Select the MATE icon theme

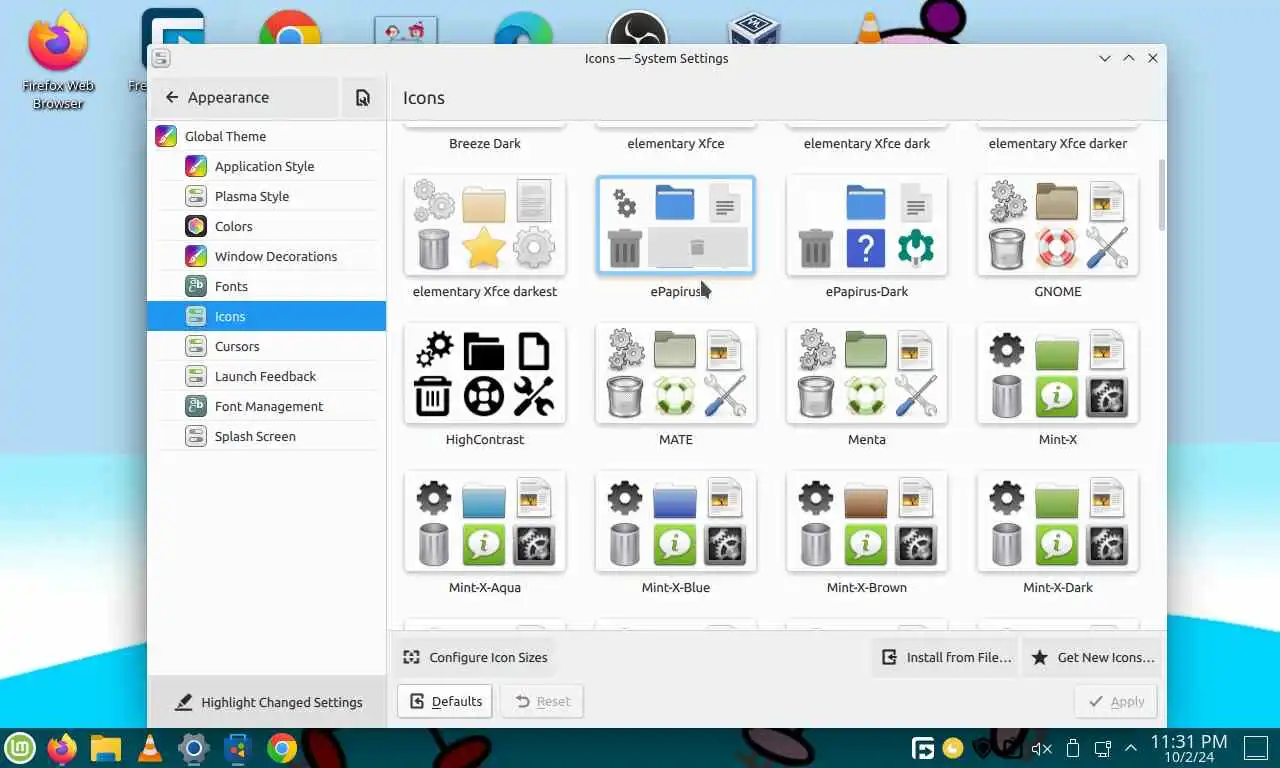(x=676, y=373)
